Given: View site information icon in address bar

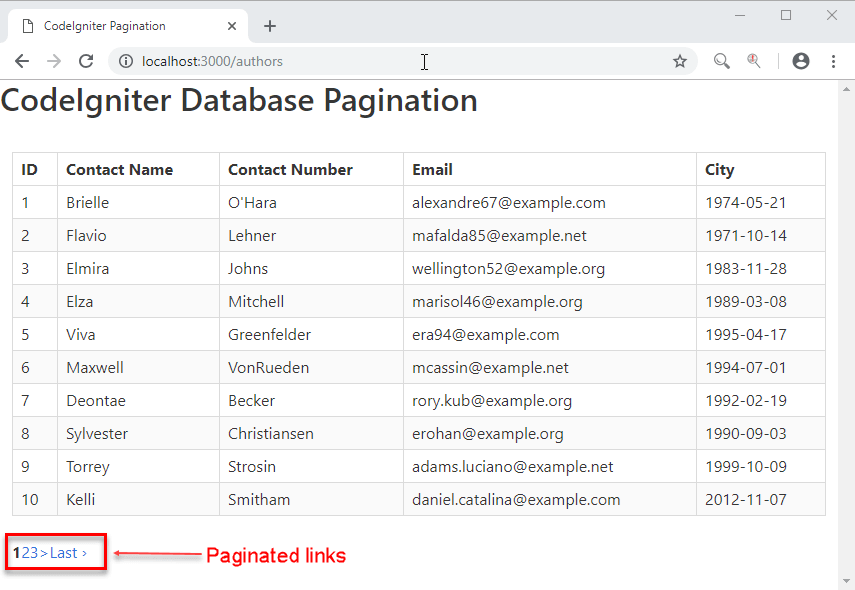Looking at the screenshot, I should [126, 62].
